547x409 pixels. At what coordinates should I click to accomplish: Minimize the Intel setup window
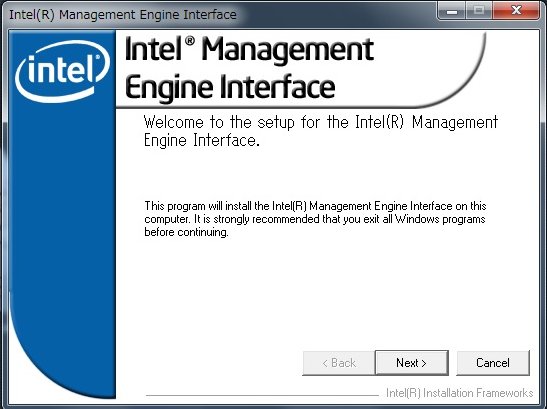[x=452, y=10]
